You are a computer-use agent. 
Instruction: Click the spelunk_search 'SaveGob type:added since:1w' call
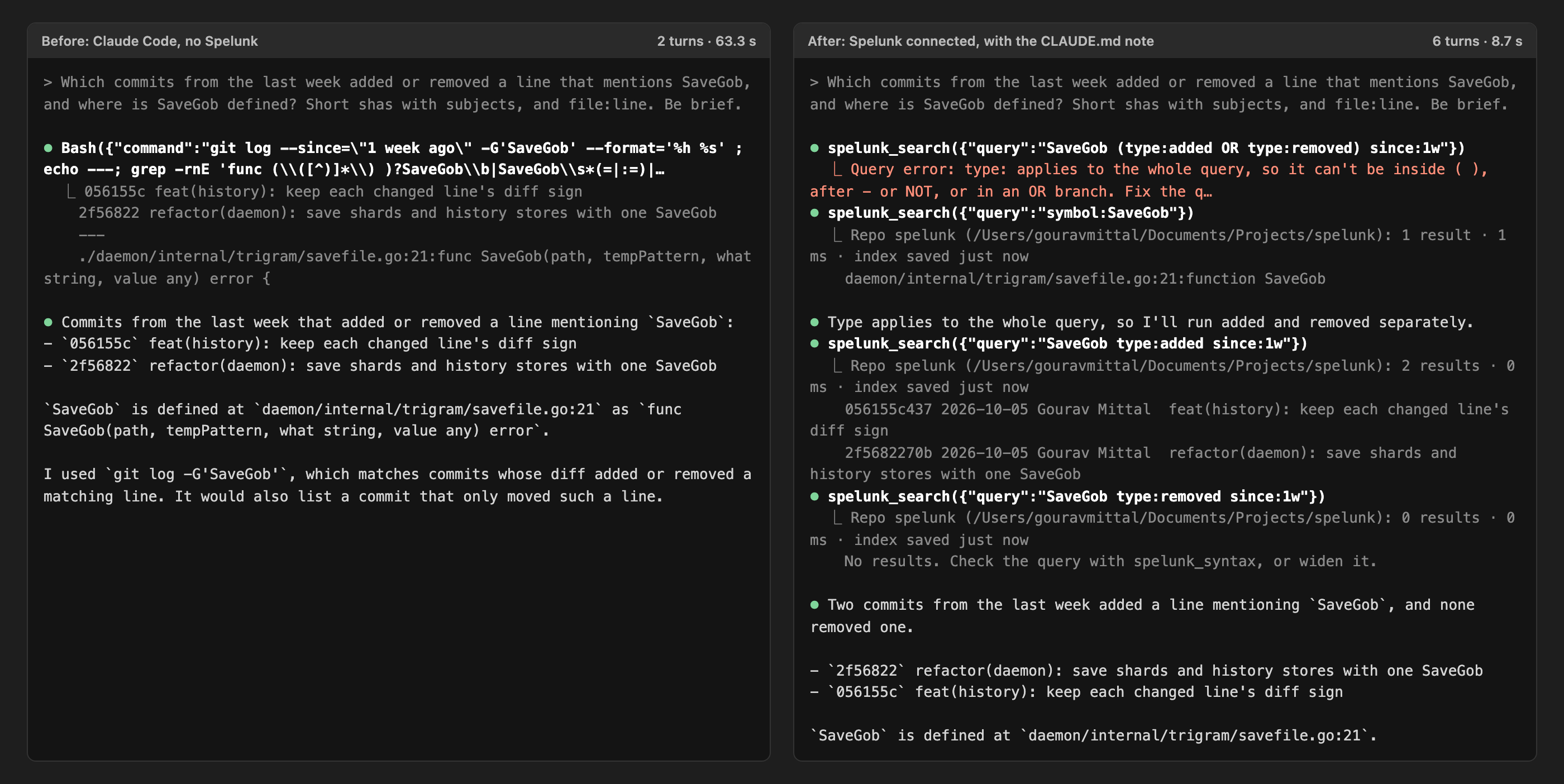pyautogui.click(x=1067, y=343)
